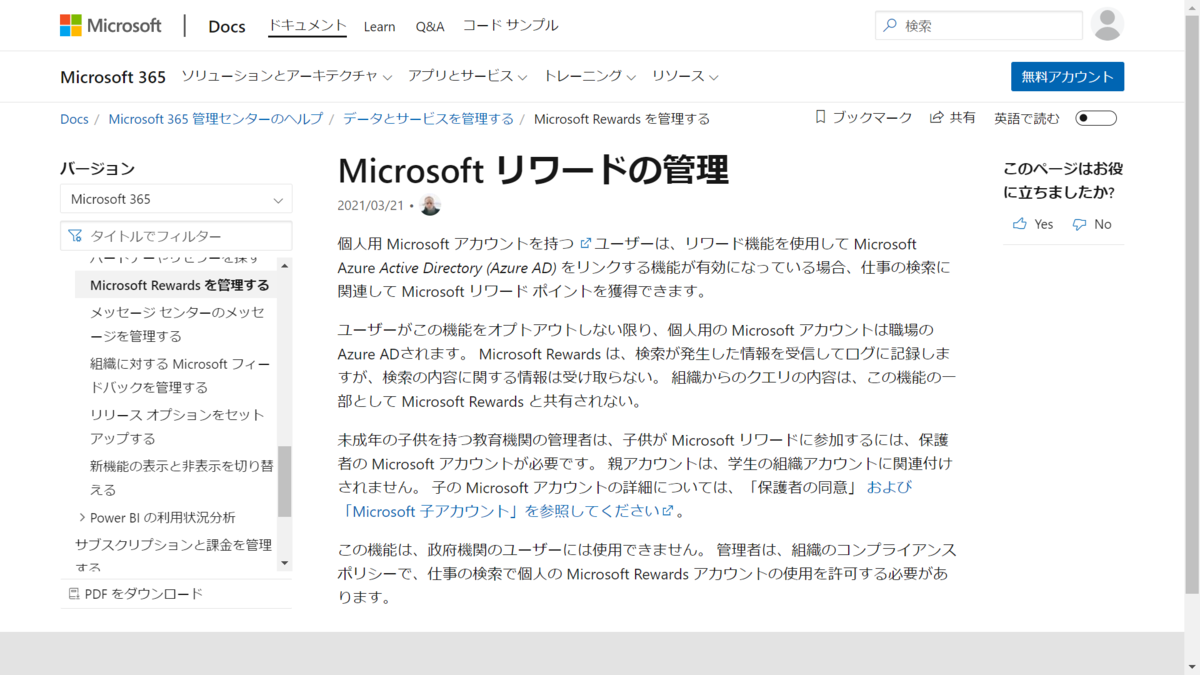This screenshot has width=1200, height=675.
Task: Click the search magnifier icon
Action: [890, 26]
